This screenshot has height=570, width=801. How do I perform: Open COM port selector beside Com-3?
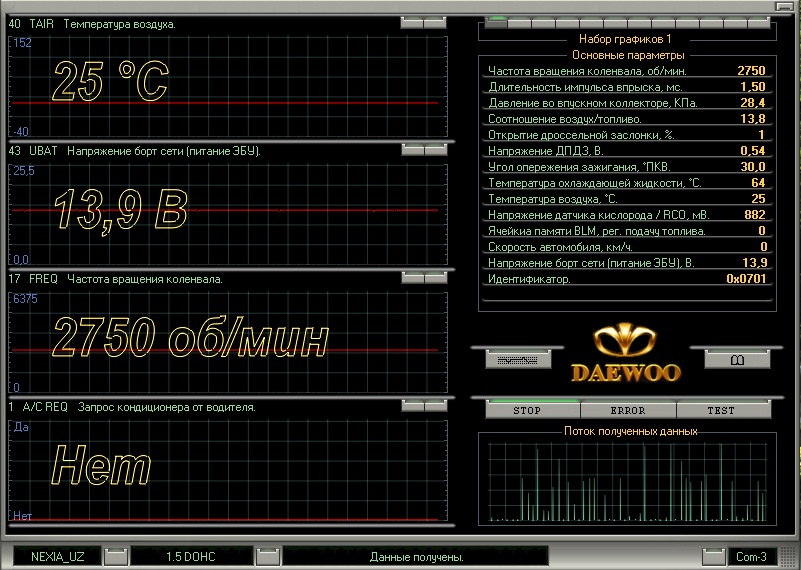713,556
